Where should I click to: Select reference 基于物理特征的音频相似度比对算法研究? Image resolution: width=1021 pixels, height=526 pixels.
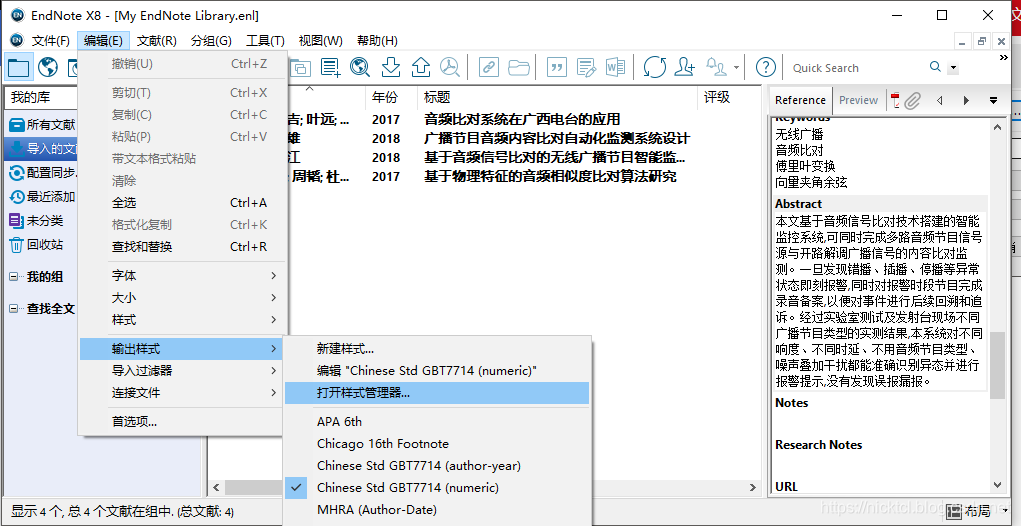550,176
